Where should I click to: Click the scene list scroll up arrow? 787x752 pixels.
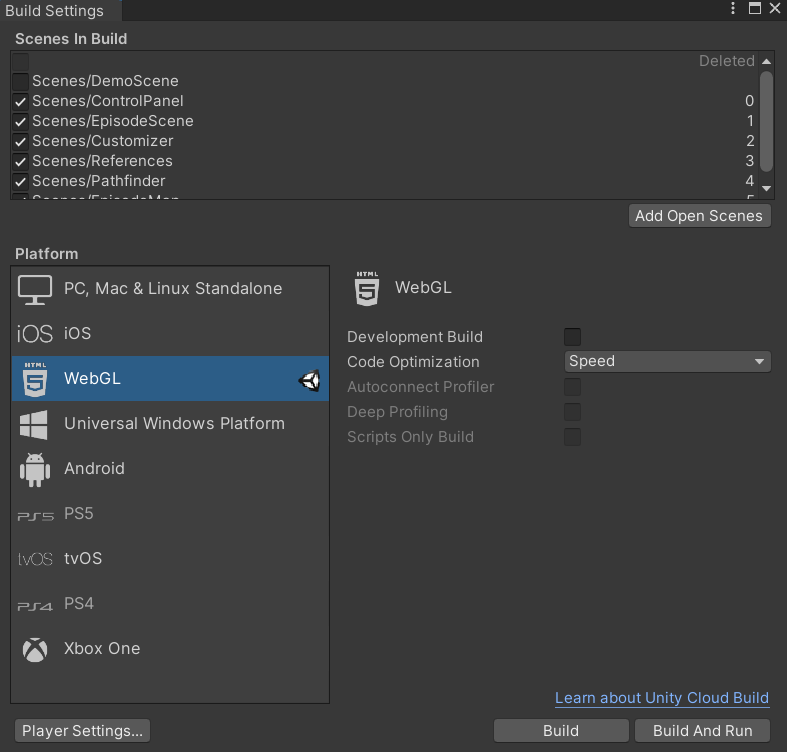coord(766,61)
